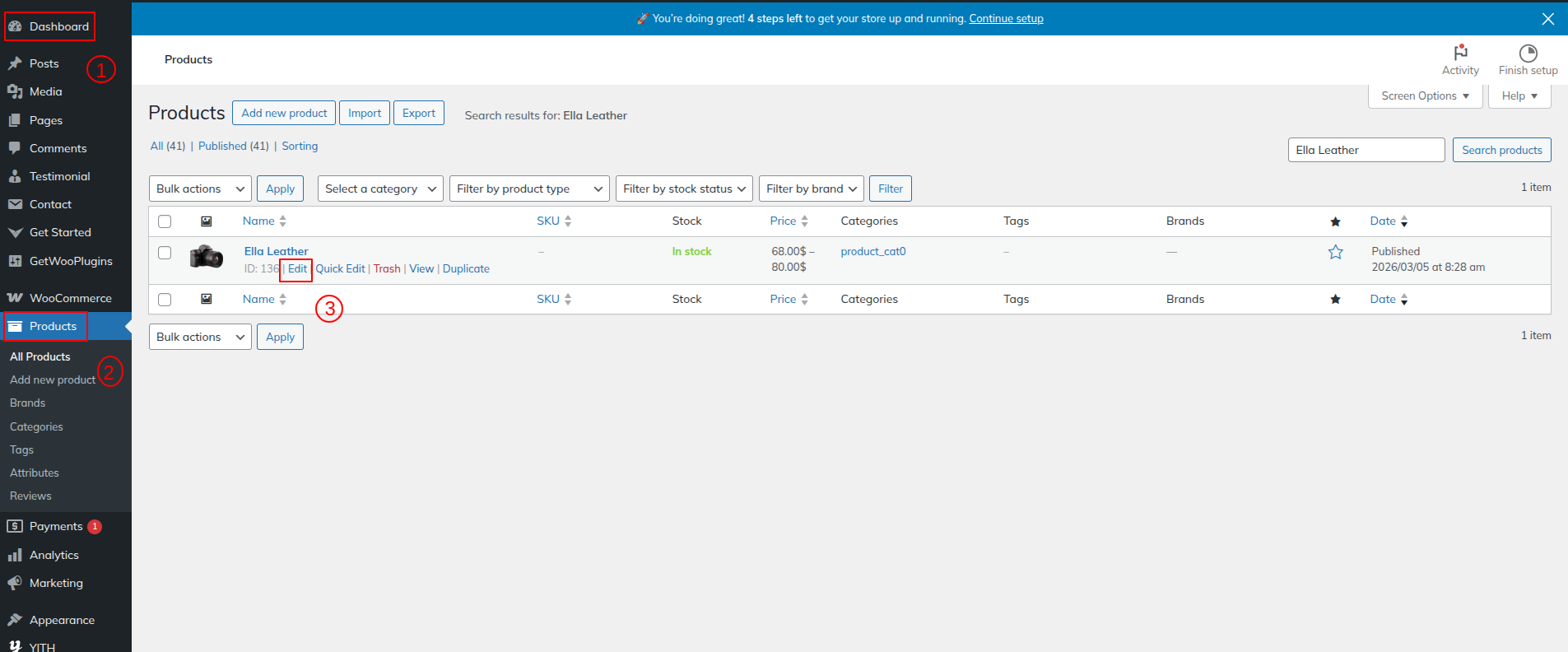Open Filter by stock status dropdown
The height and width of the screenshot is (652, 1568).
click(684, 189)
